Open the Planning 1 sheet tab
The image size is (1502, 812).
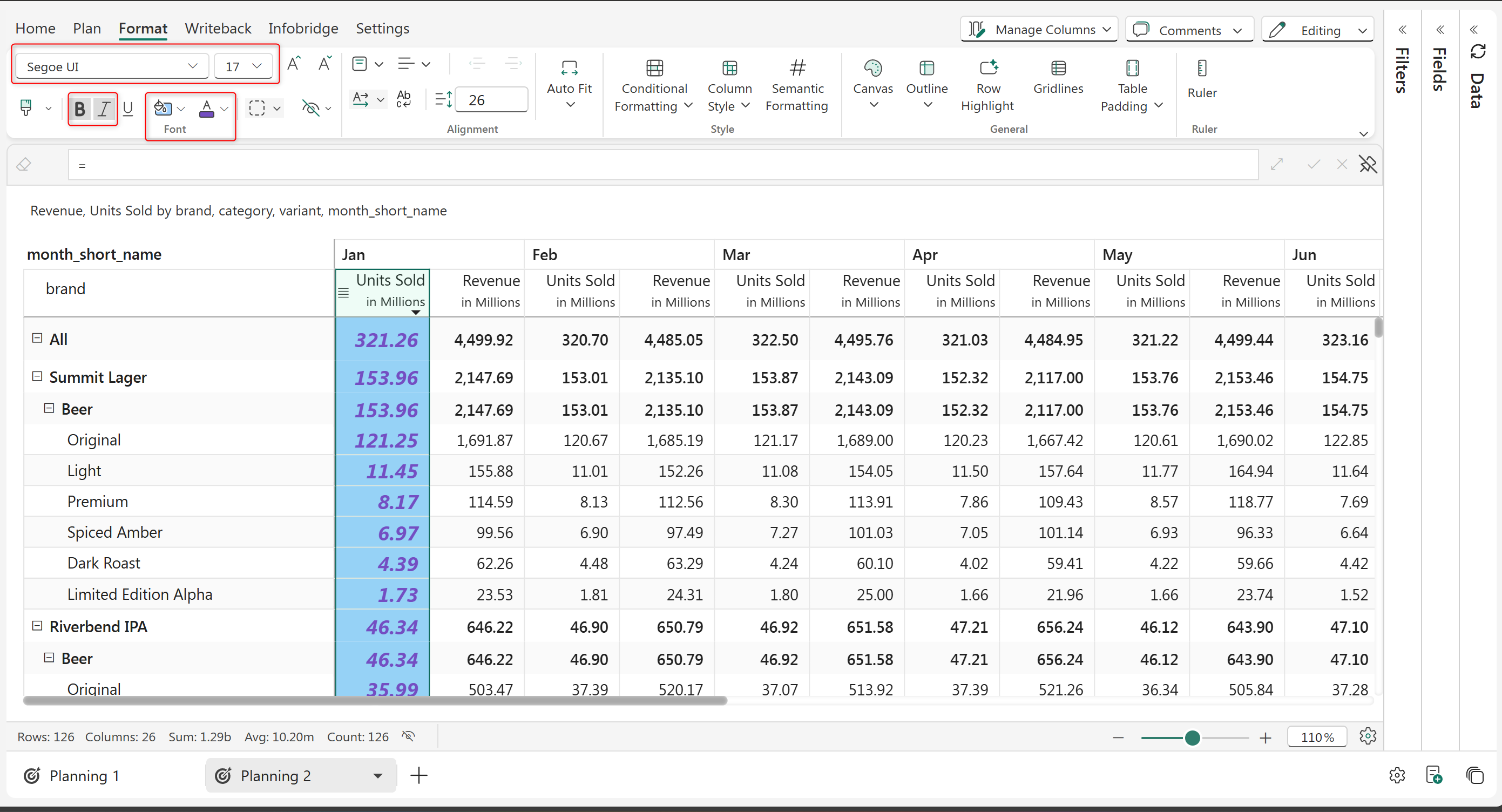(x=84, y=775)
